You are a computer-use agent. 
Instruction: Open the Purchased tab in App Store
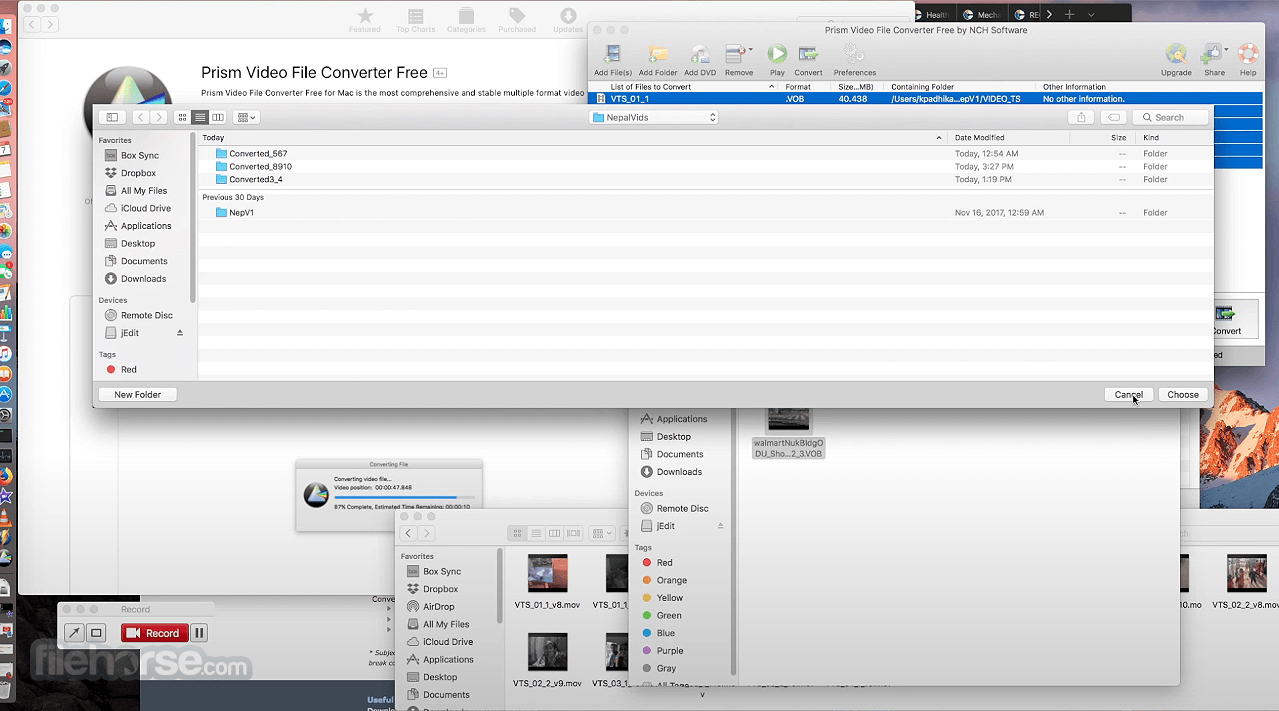point(517,20)
